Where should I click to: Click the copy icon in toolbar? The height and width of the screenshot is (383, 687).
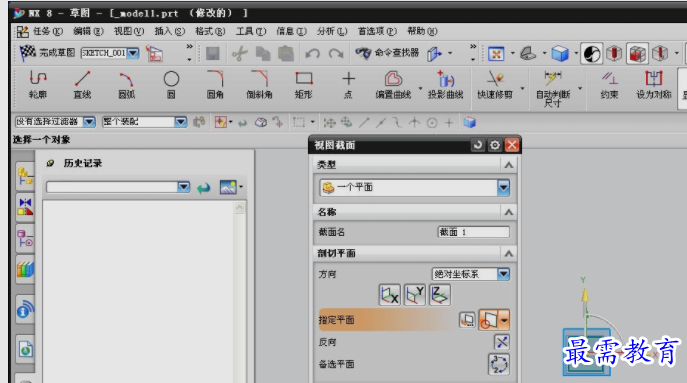pyautogui.click(x=263, y=53)
